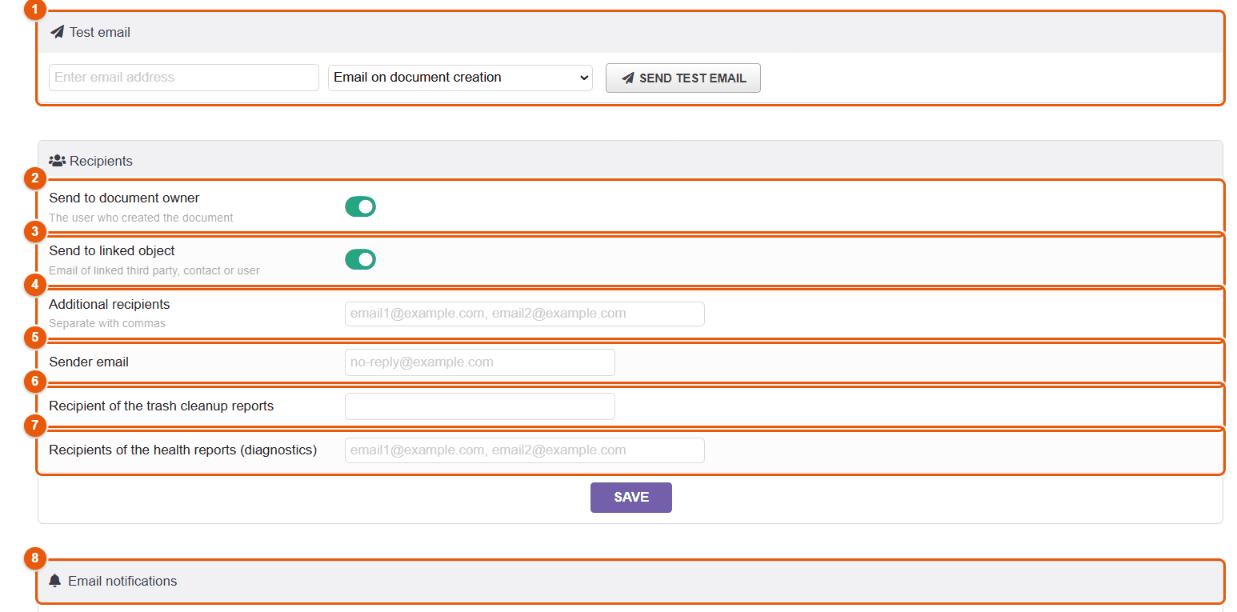Screen dimensions: 1237x612
Task: Focus the Sender email input field
Action: (480, 362)
